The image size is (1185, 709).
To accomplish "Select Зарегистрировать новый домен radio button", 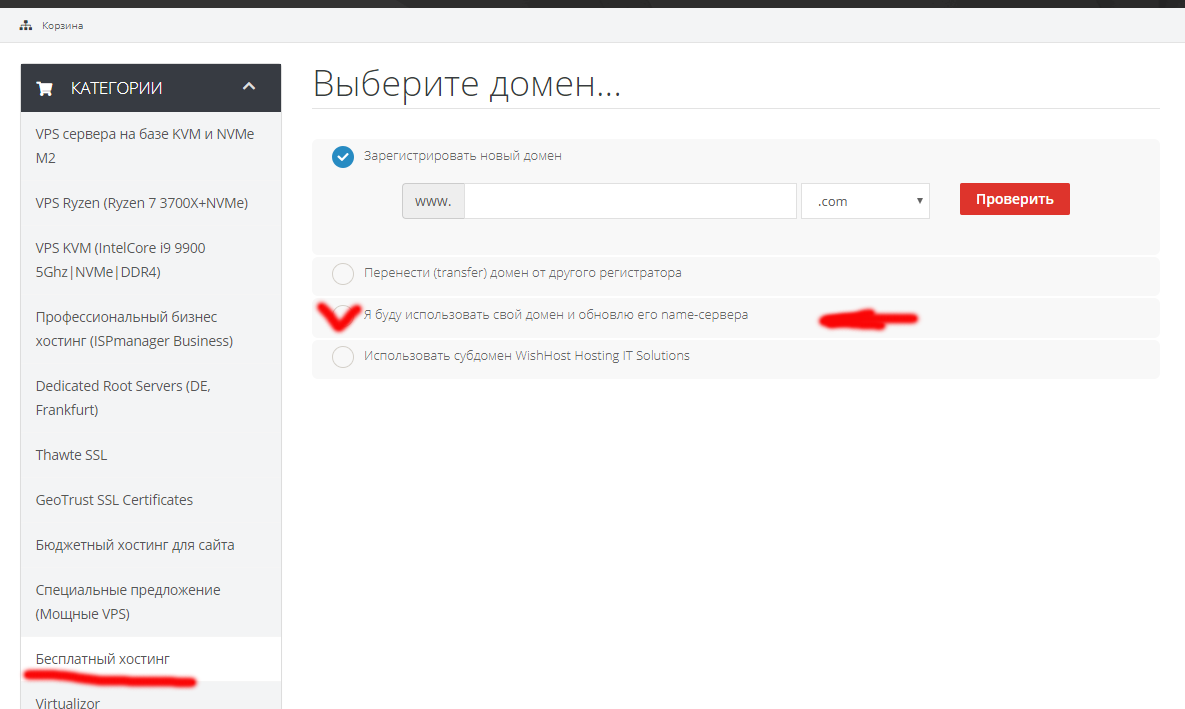I will (342, 156).
